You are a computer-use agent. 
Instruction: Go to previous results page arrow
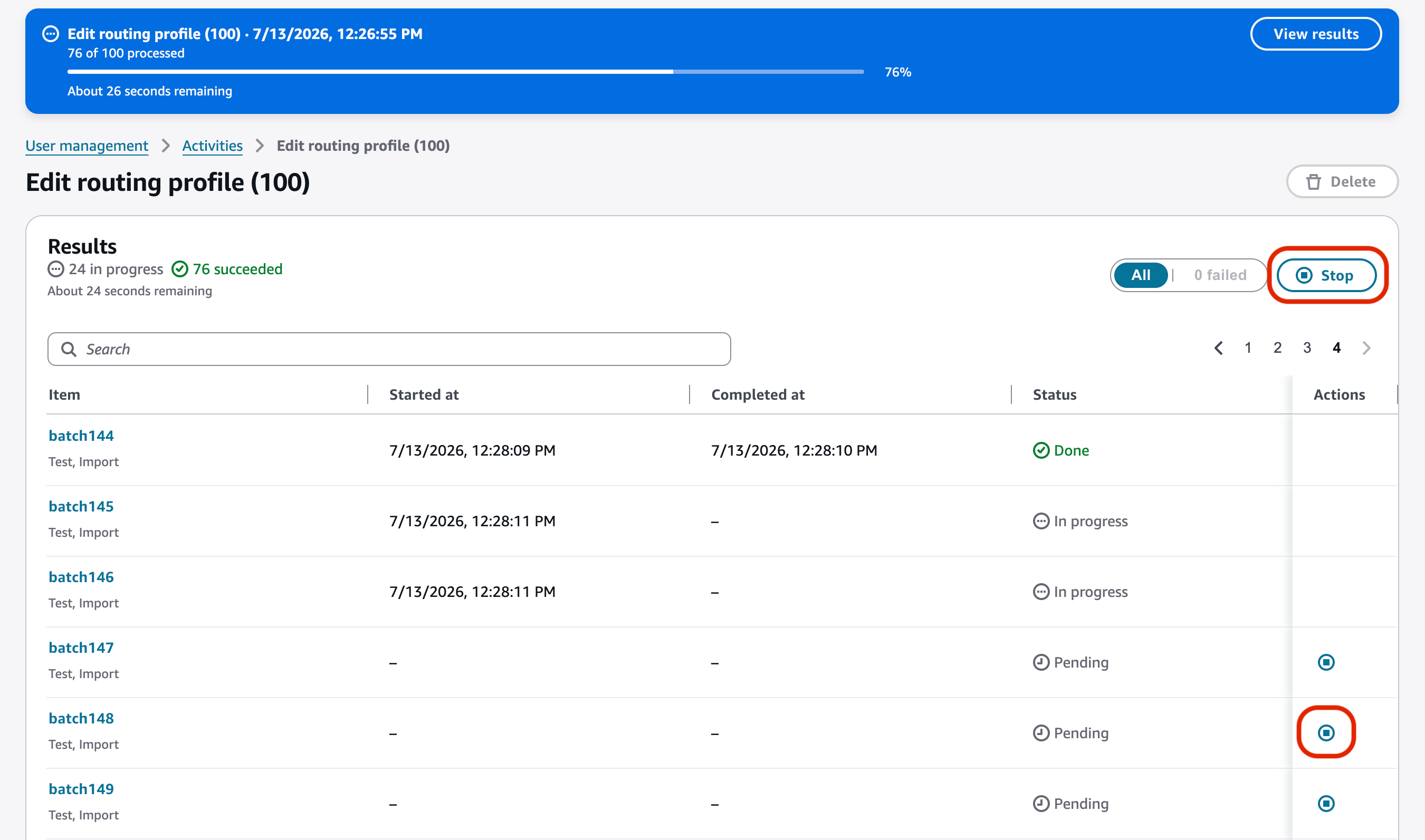pyautogui.click(x=1218, y=348)
